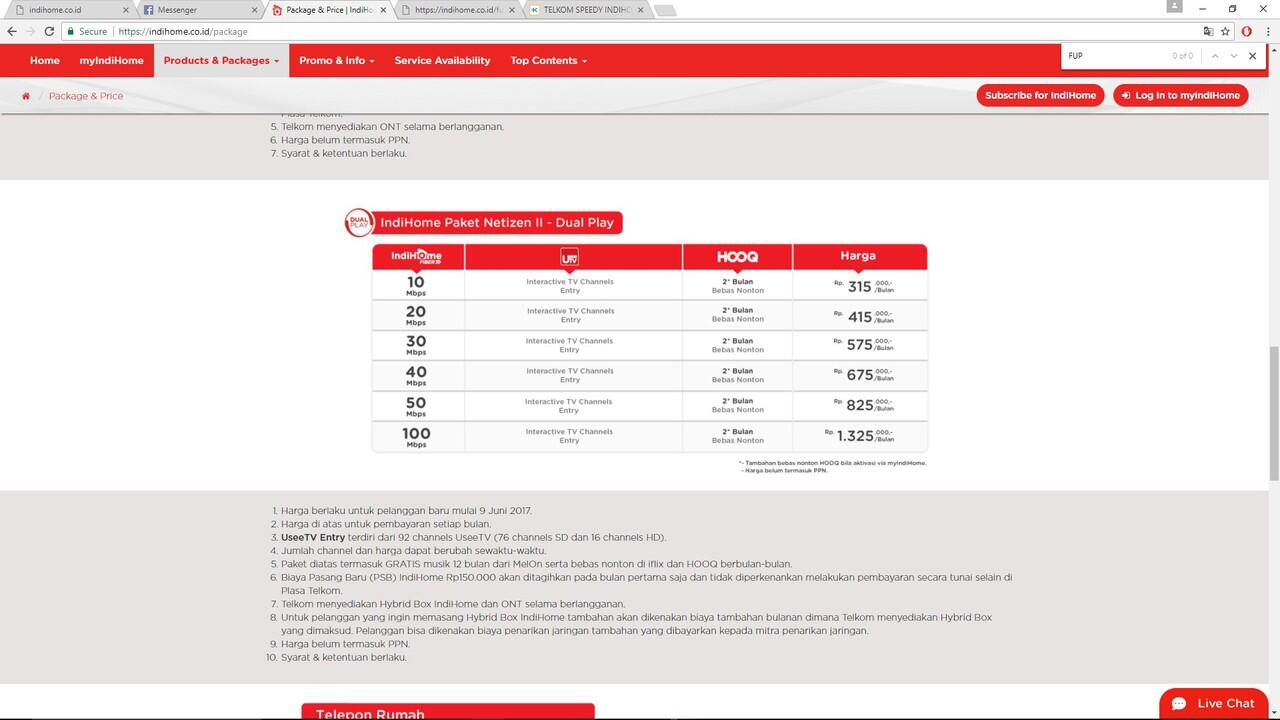
Task: Click the Chrome profile avatar icon
Action: point(1176,7)
